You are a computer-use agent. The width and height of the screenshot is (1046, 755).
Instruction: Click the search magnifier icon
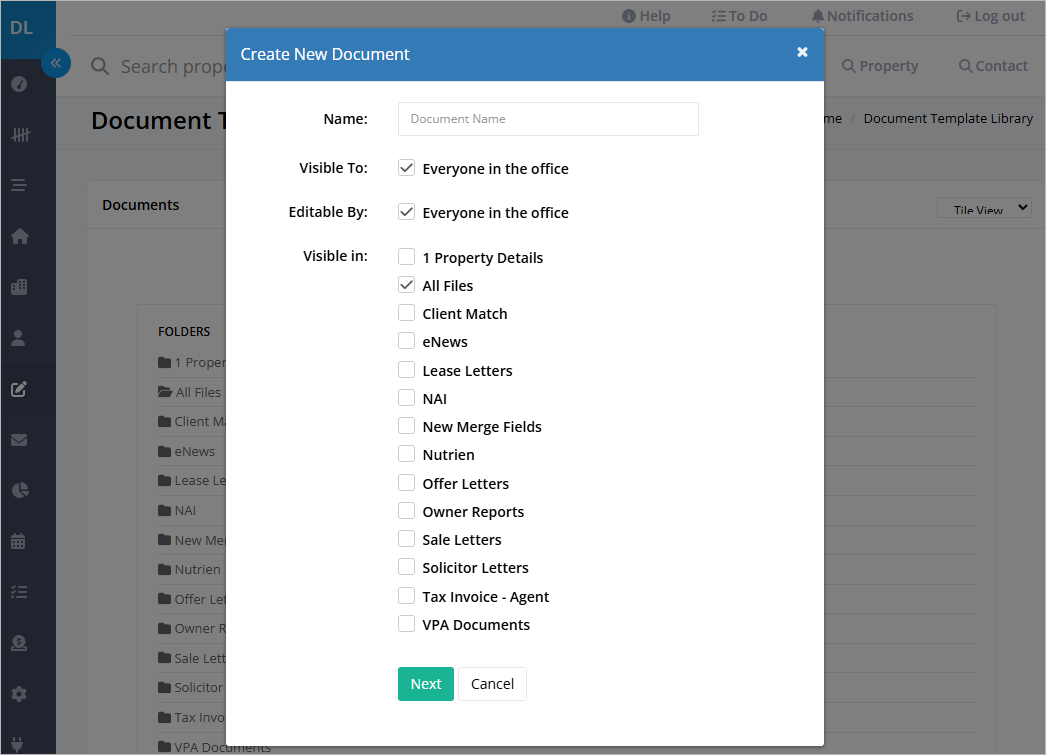(100, 66)
